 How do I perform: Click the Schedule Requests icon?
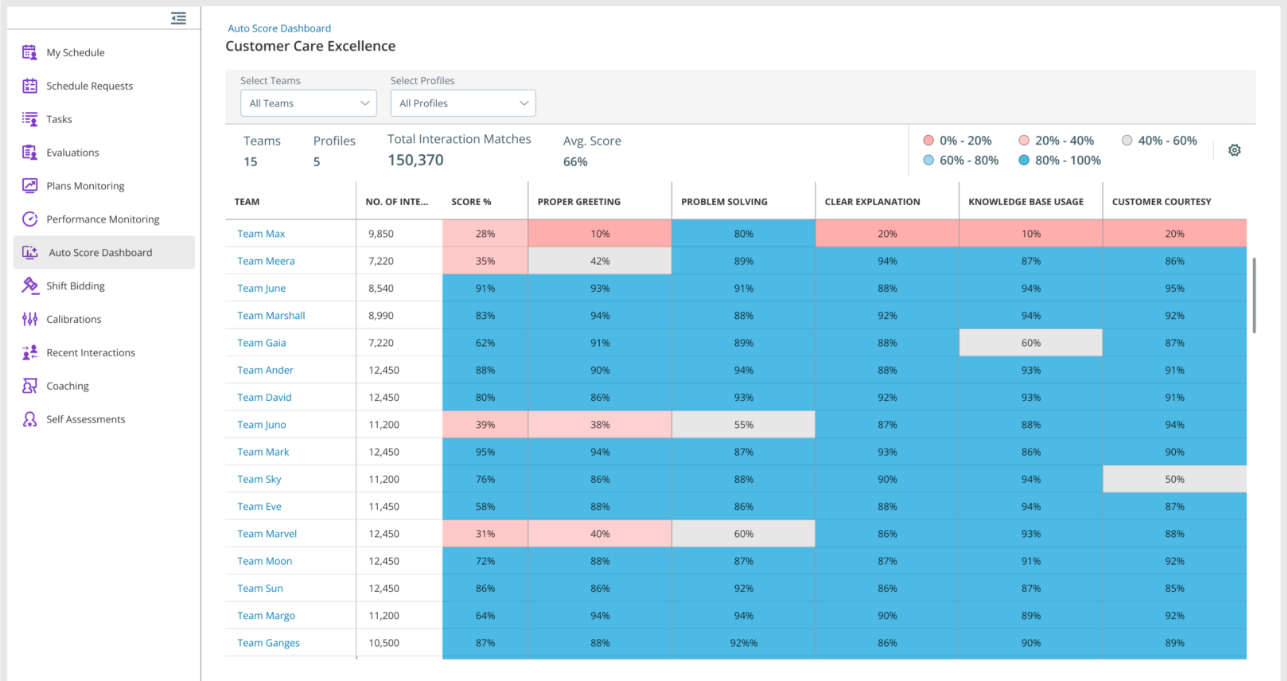click(x=30, y=86)
